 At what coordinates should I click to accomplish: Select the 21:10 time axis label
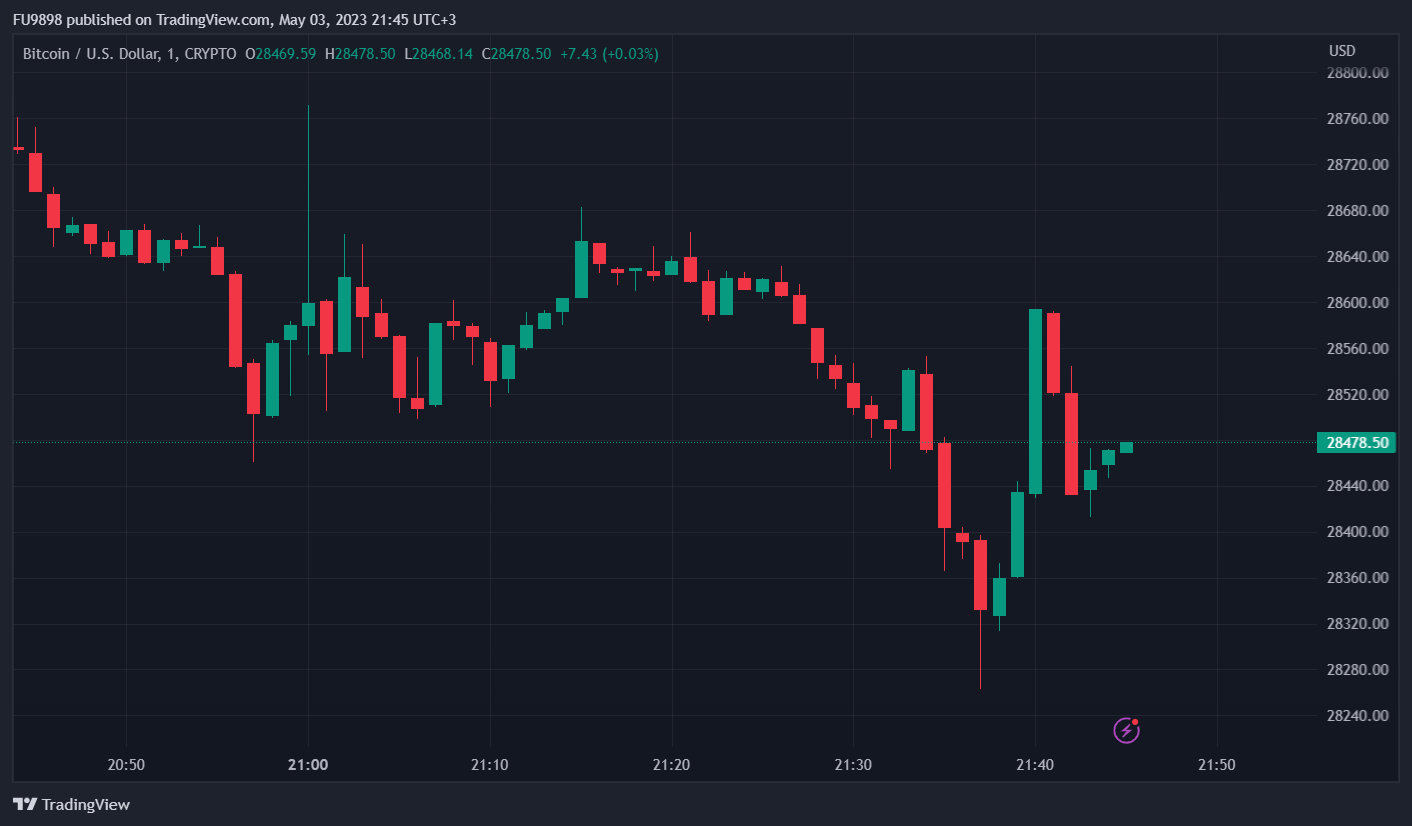point(489,765)
